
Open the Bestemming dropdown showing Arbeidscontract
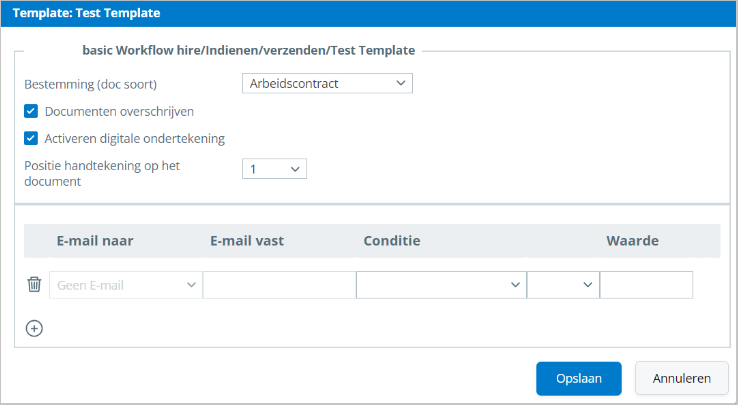pos(327,84)
